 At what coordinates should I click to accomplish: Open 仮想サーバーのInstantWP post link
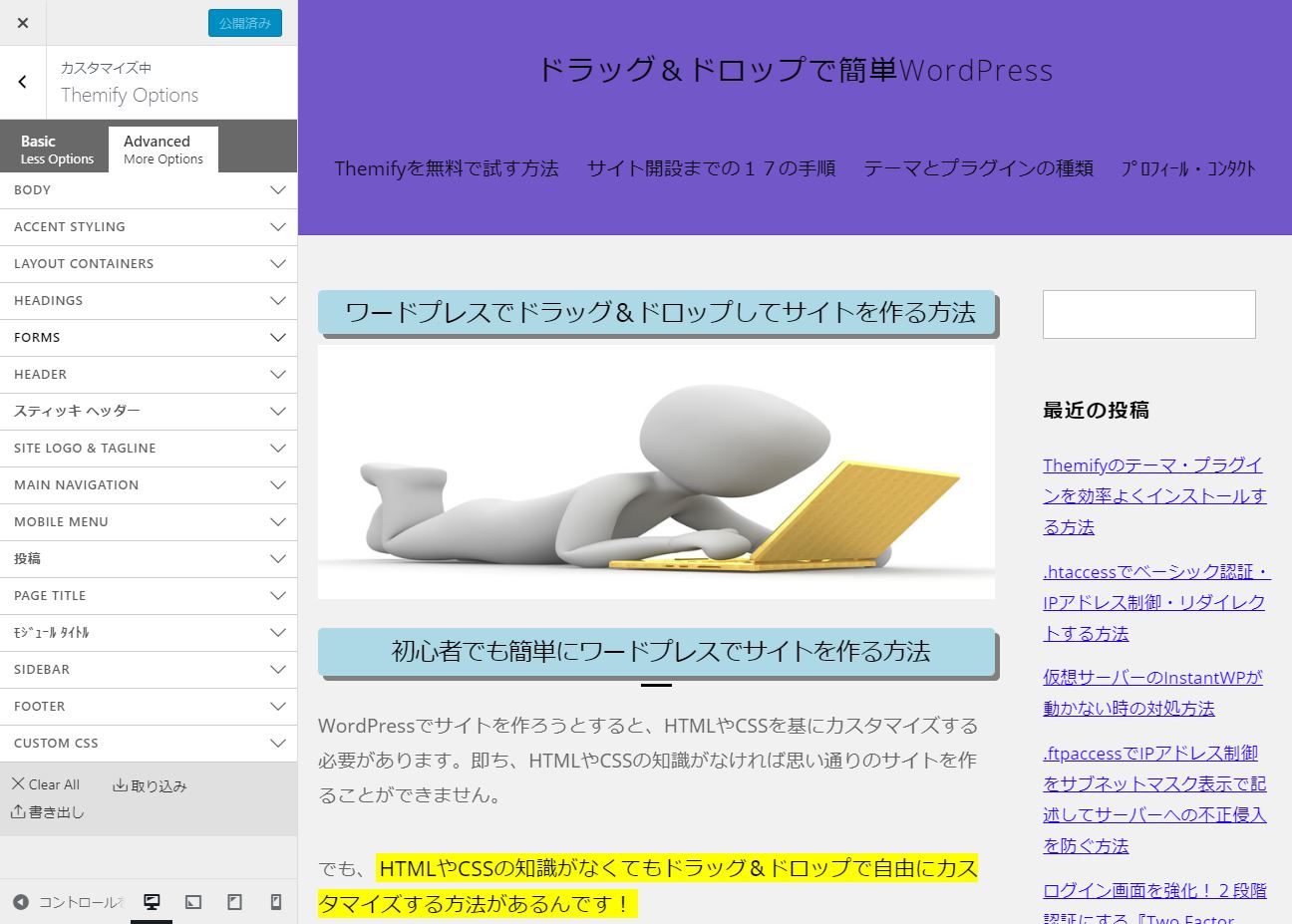[x=1152, y=693]
